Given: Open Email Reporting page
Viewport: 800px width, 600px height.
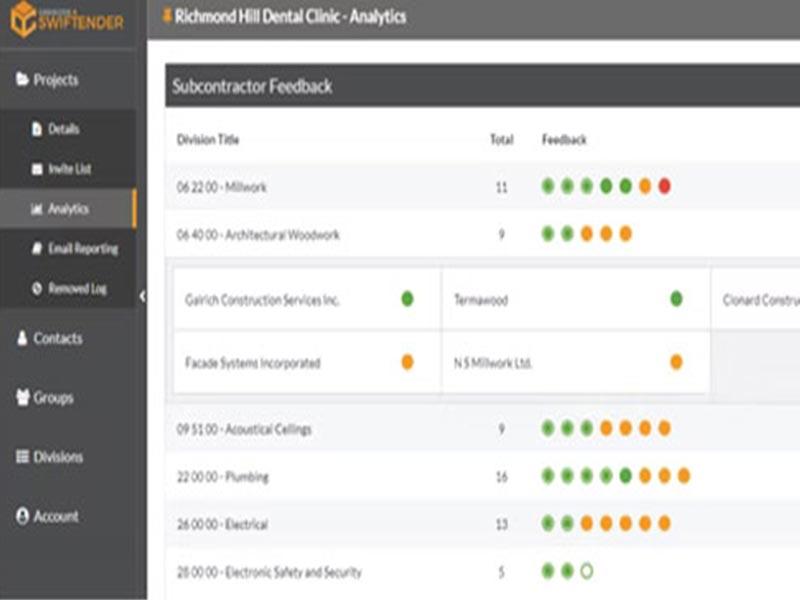Looking at the screenshot, I should pos(68,248).
